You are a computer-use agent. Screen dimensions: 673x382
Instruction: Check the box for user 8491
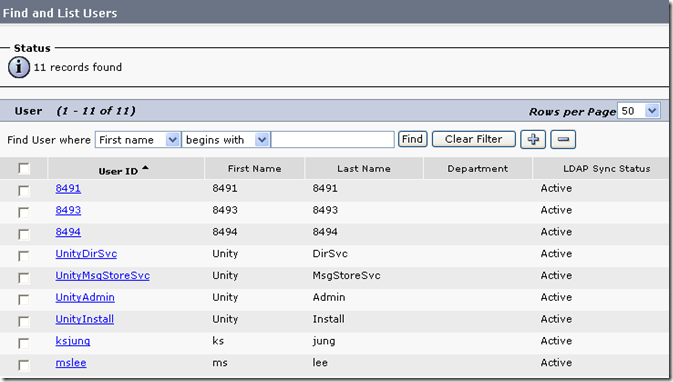(x=24, y=191)
